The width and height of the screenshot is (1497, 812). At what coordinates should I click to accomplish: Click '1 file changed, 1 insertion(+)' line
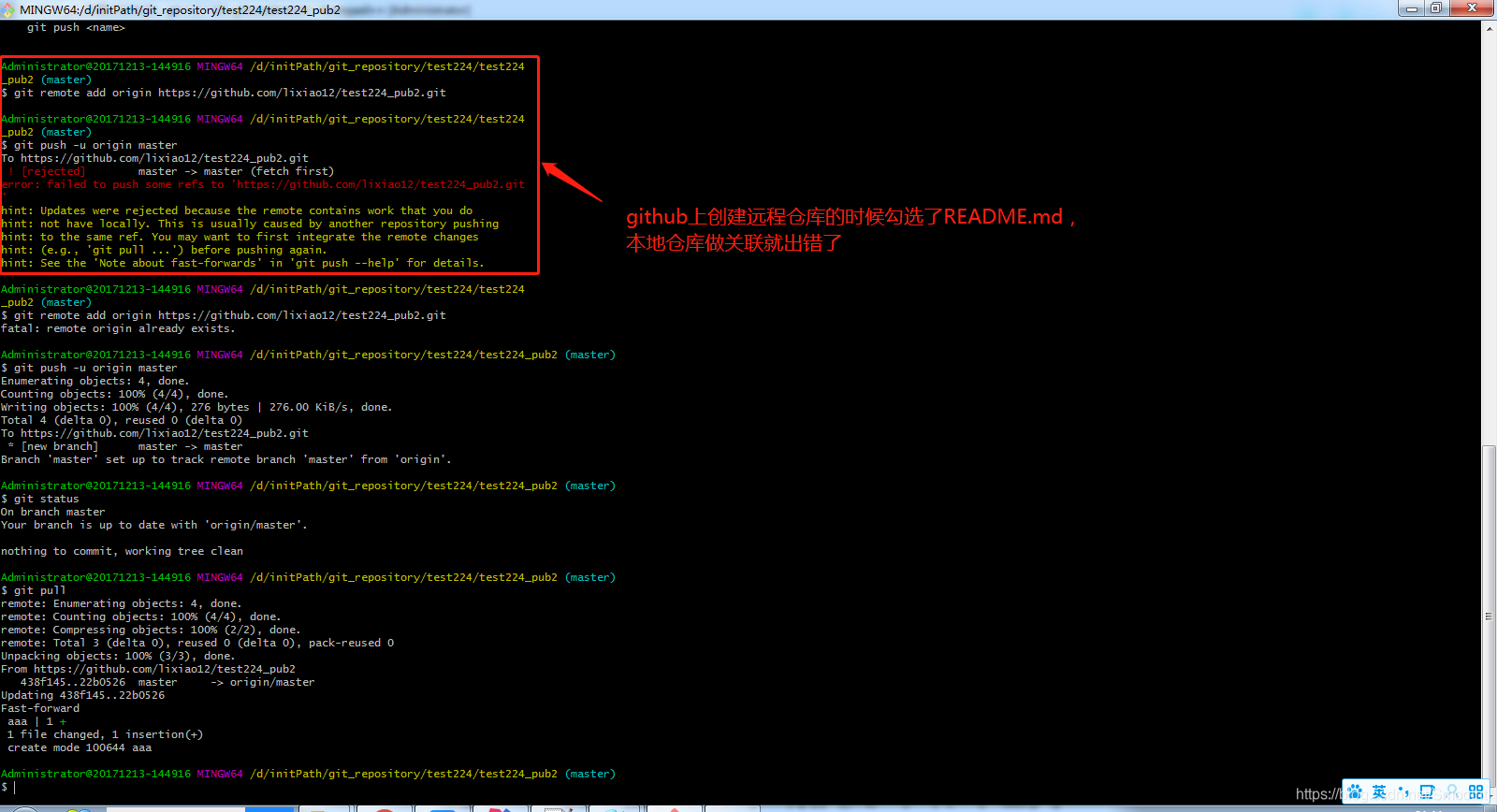coord(105,734)
